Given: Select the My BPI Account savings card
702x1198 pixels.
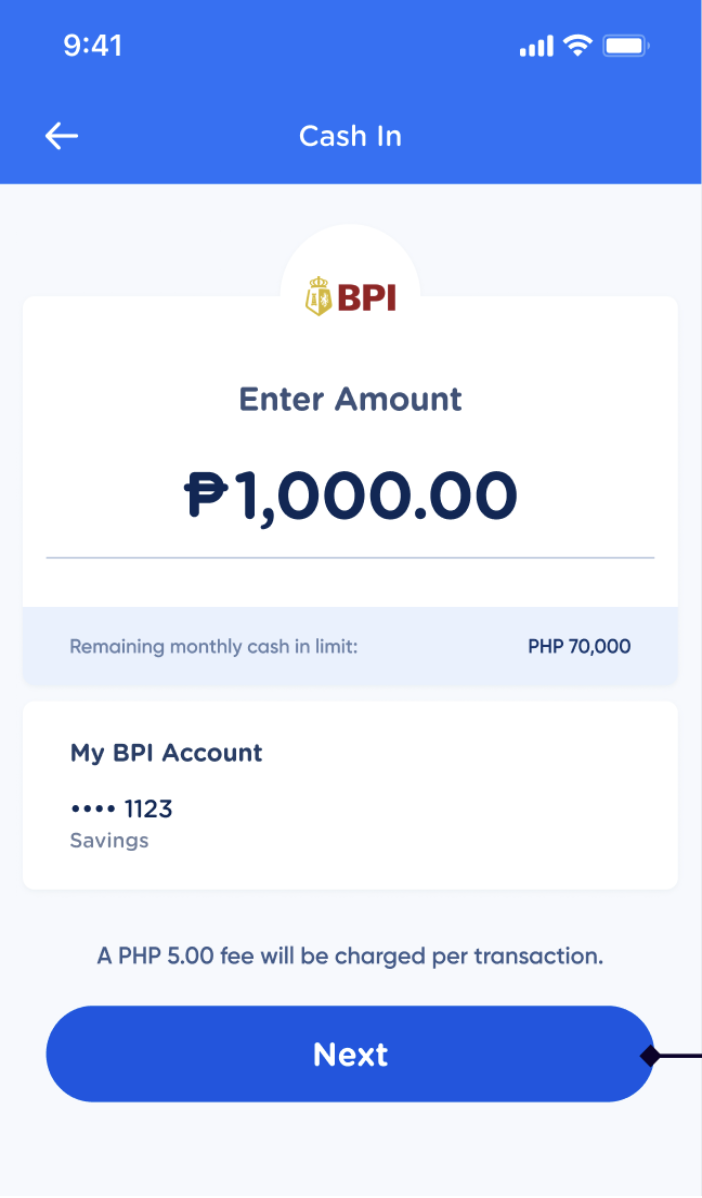Looking at the screenshot, I should (350, 794).
